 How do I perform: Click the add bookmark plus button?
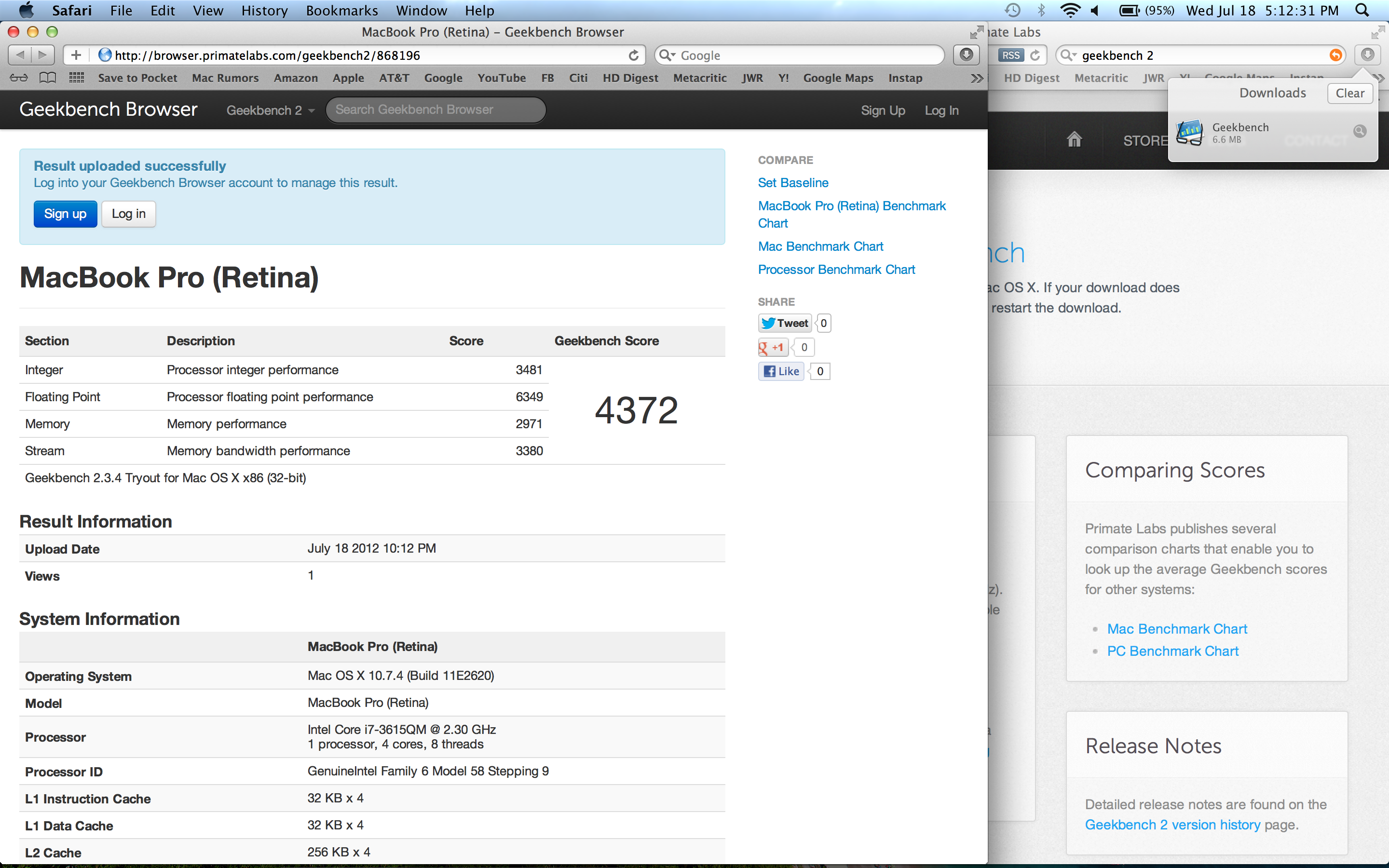(76, 55)
